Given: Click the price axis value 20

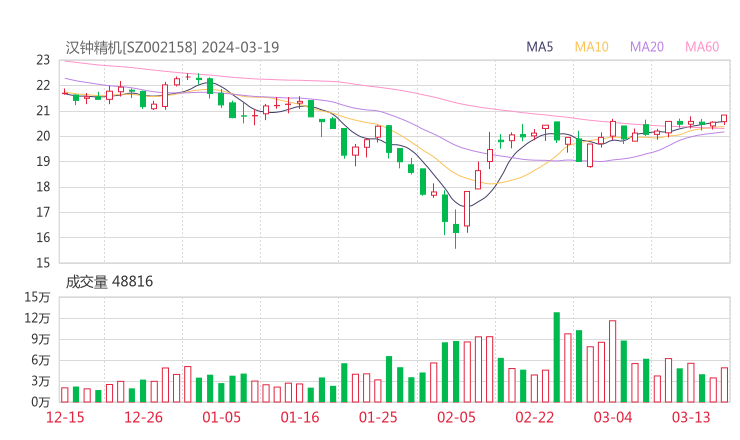Looking at the screenshot, I should (x=43, y=136).
